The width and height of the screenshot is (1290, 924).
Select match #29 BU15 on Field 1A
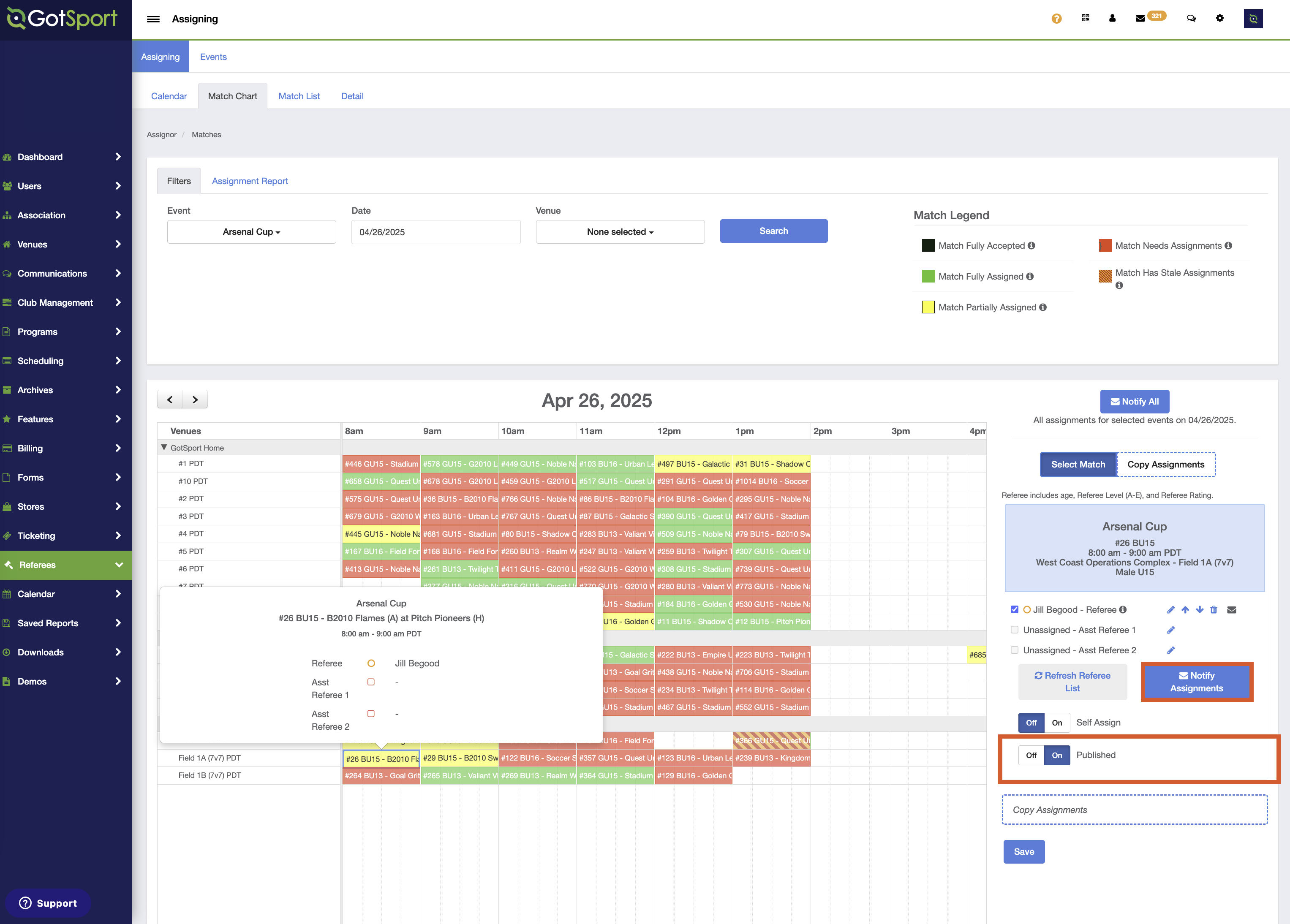(x=460, y=758)
